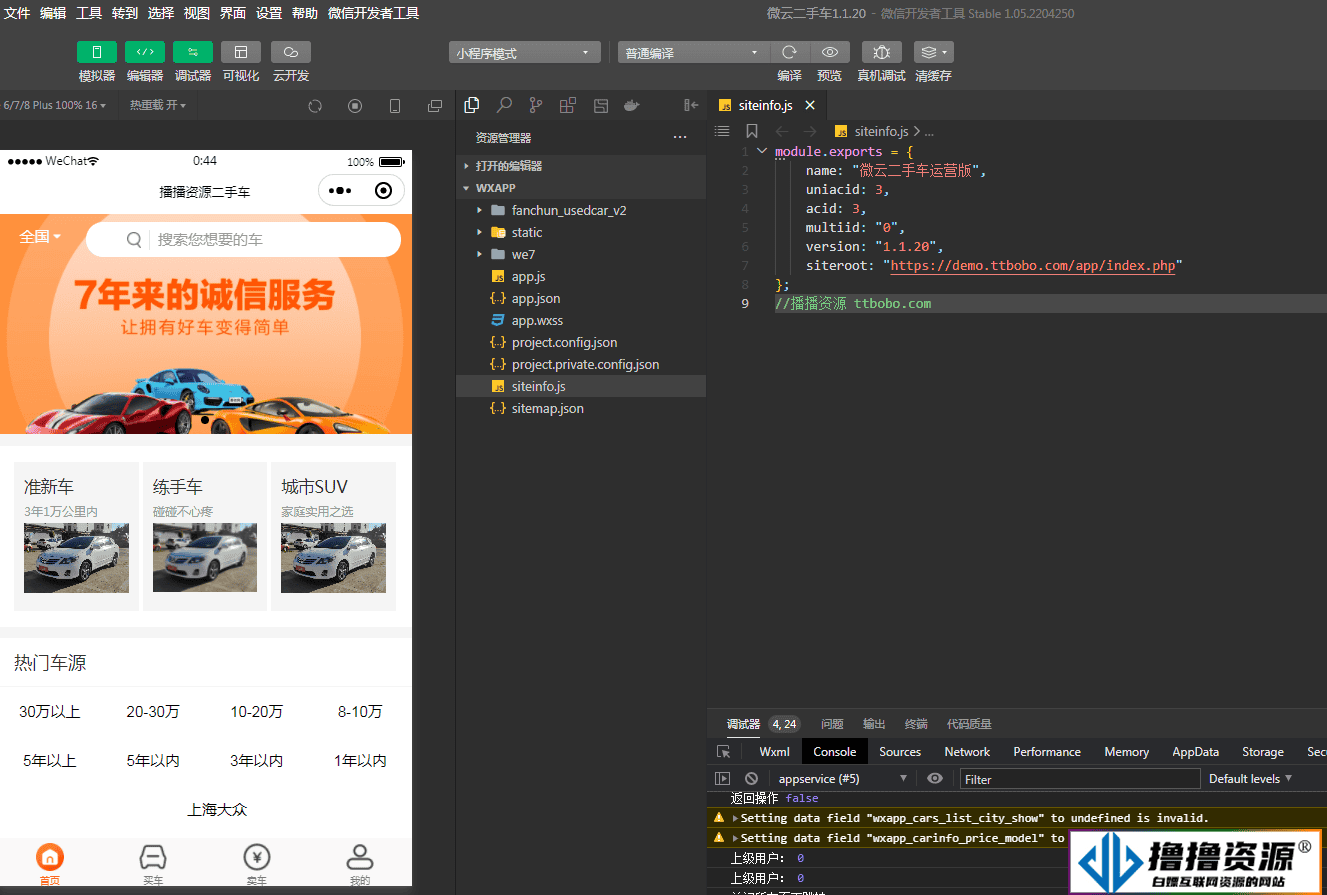Open app.js file
1327x895 pixels.
coord(581,276)
